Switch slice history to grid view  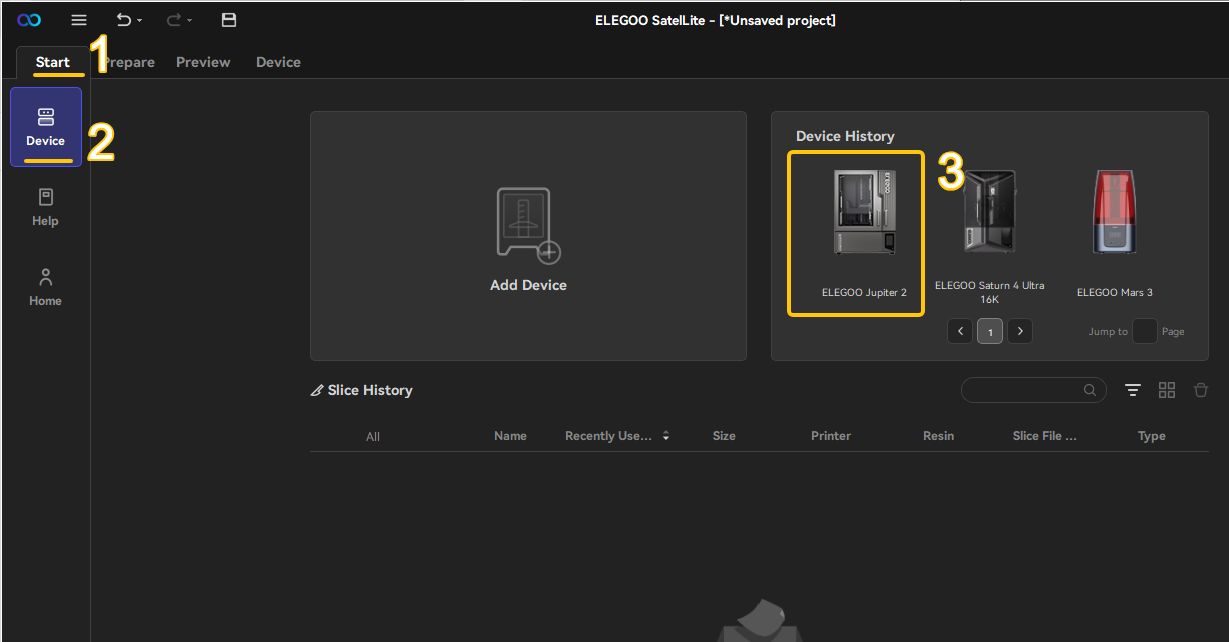pos(1167,390)
